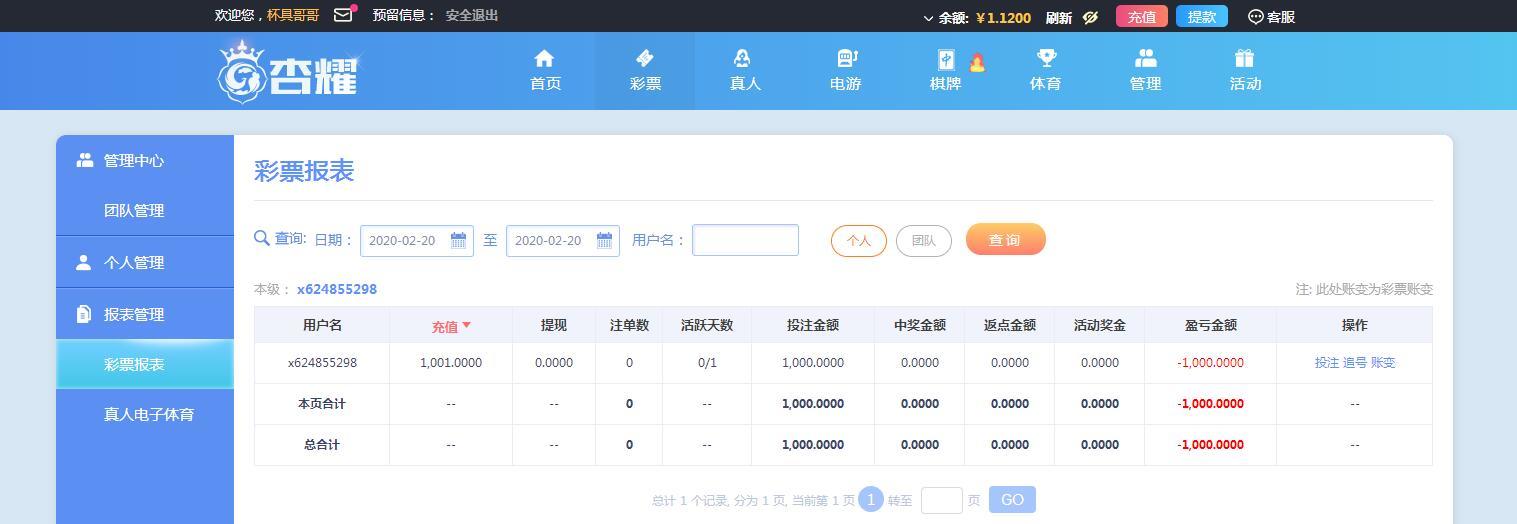Click 用户名 column header
Screen dimensions: 1517x524
[x=322, y=325]
